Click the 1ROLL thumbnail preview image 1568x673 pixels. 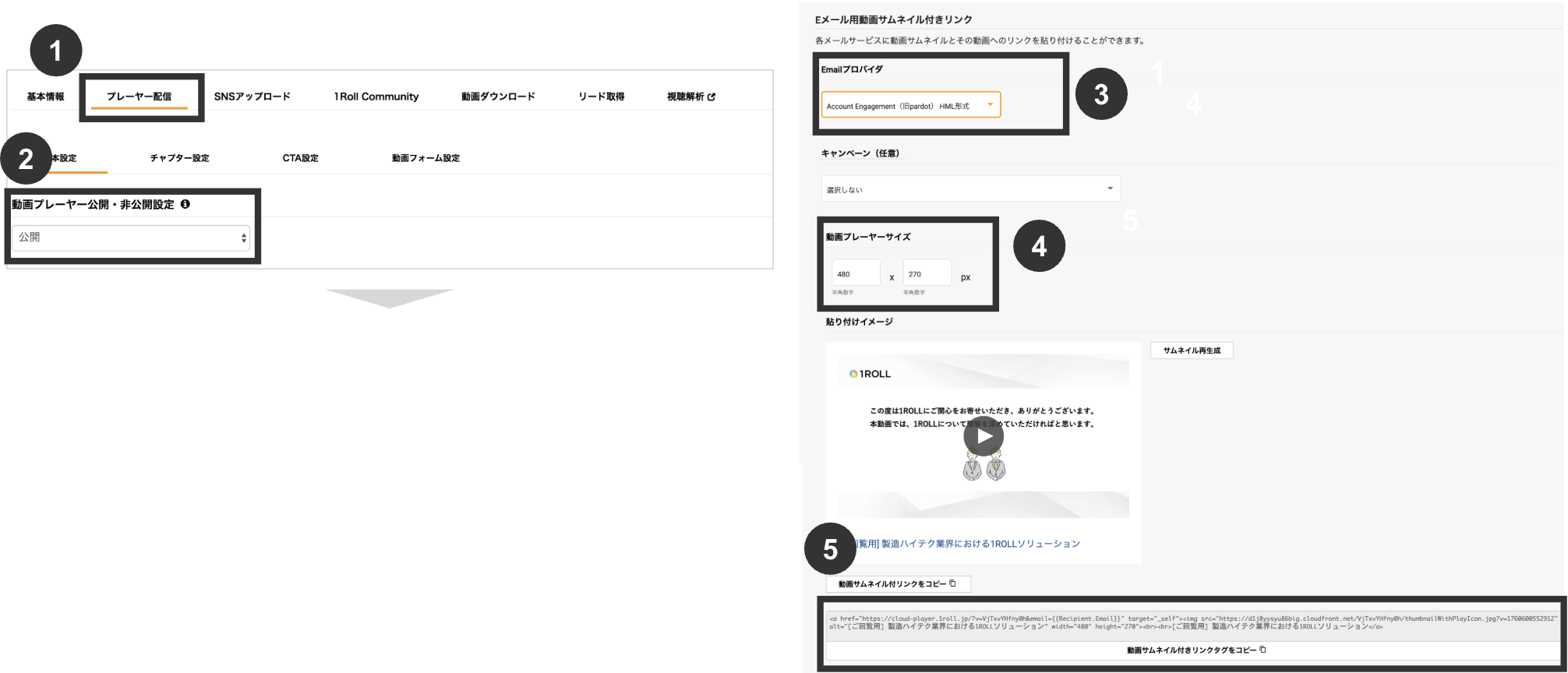tap(984, 436)
